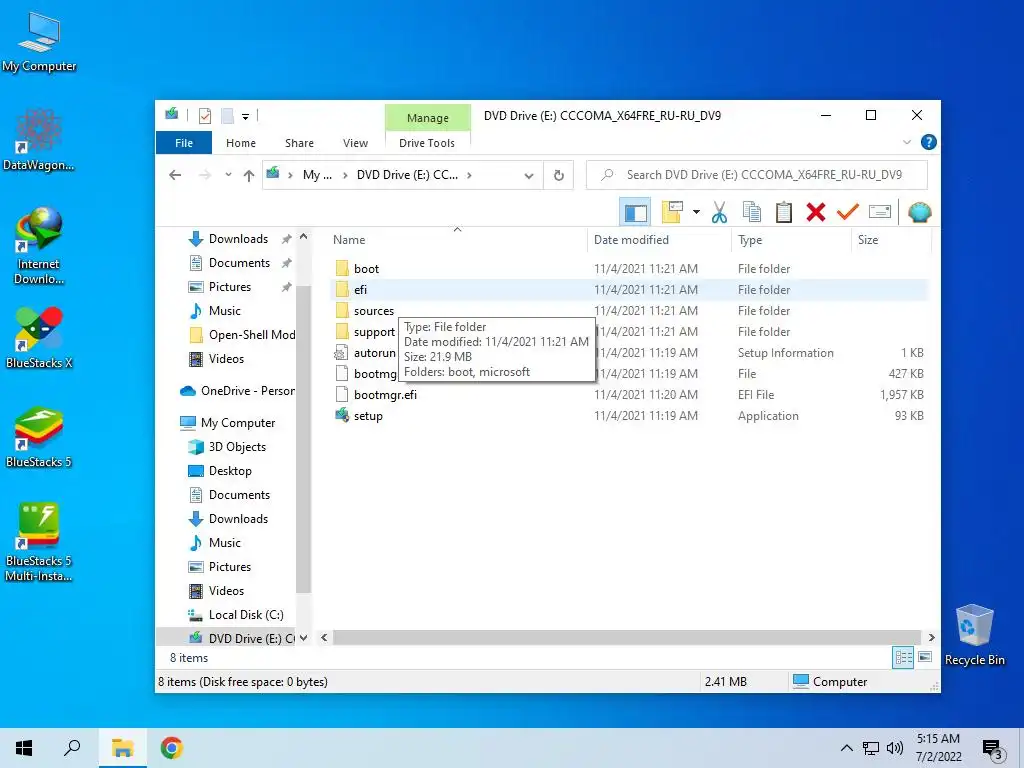This screenshot has width=1024, height=768.
Task: Go up one folder level arrow
Action: tap(249, 175)
